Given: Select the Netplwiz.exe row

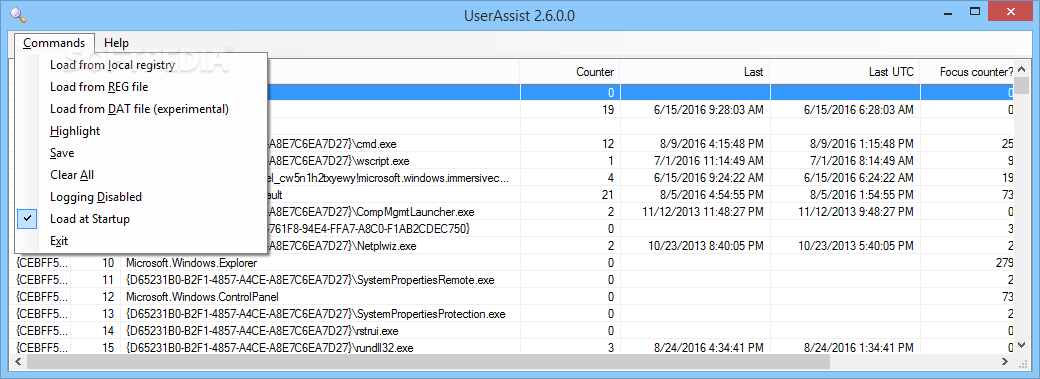Looking at the screenshot, I should [640, 246].
